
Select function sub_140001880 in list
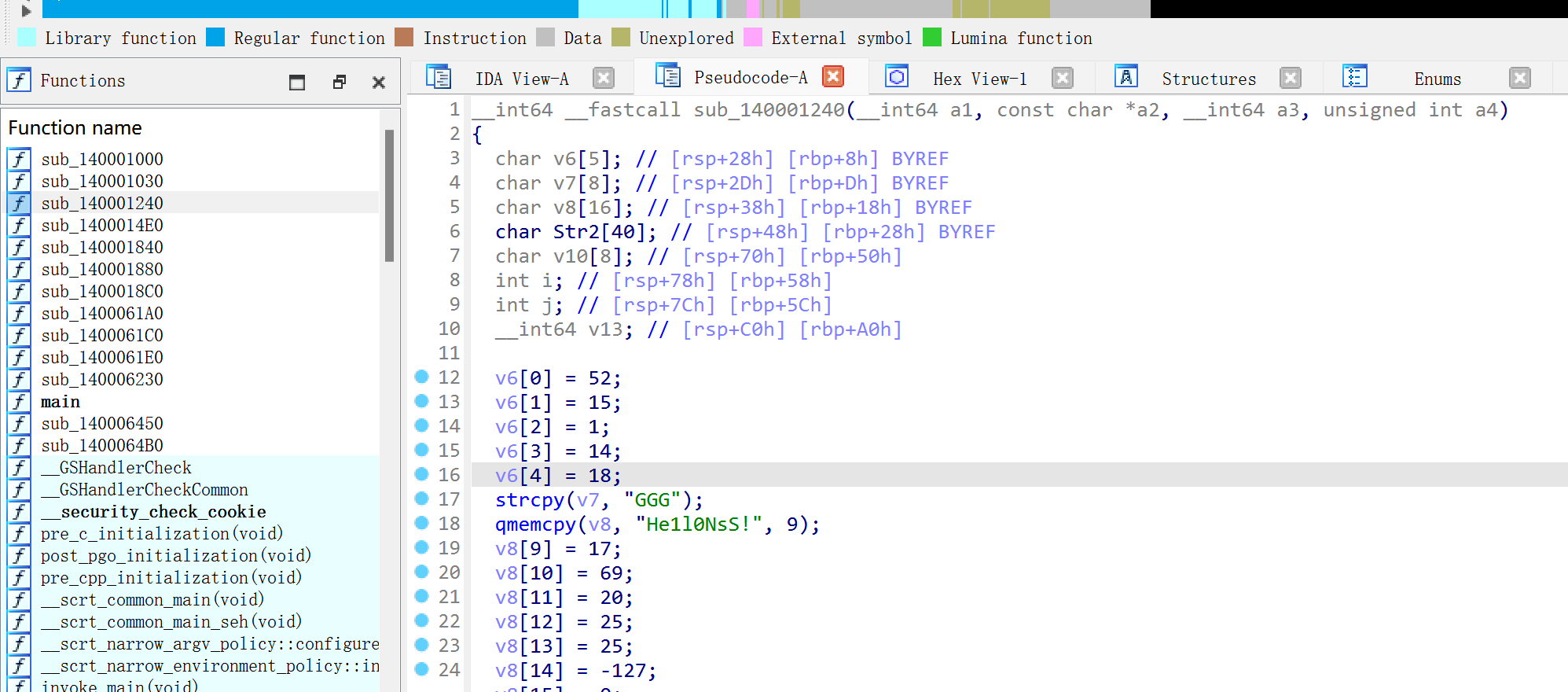click(x=102, y=269)
